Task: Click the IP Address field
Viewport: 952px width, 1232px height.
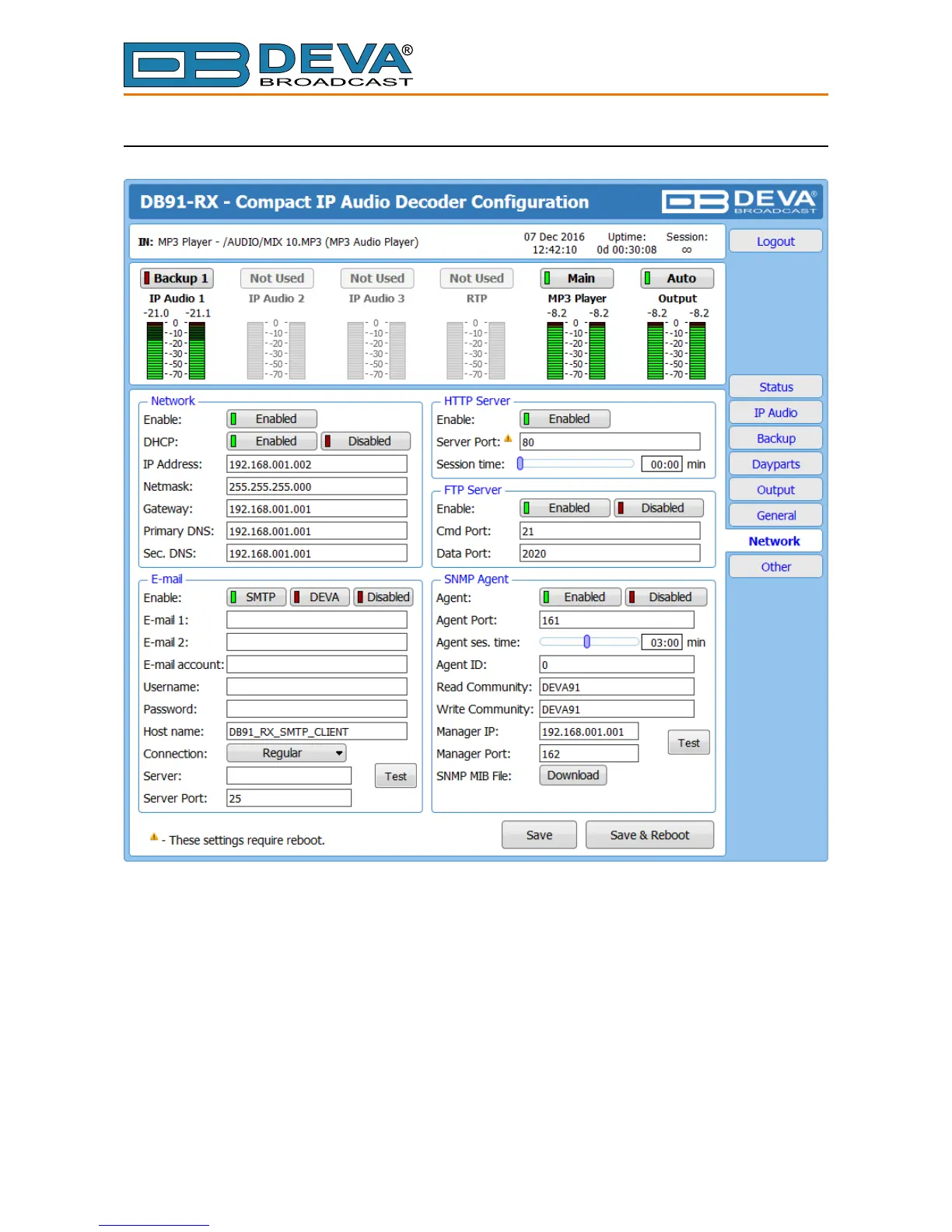Action: click(x=317, y=464)
